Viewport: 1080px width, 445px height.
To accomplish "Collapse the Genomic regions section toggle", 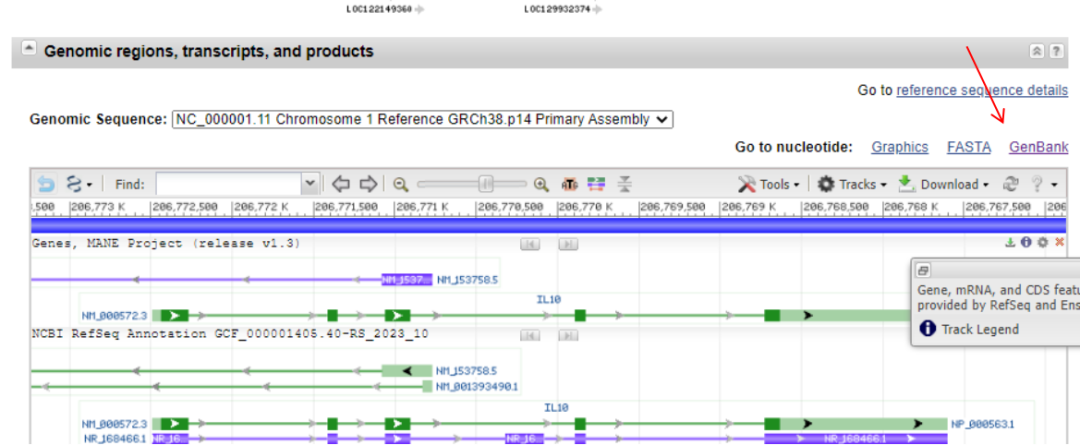I will [28, 50].
